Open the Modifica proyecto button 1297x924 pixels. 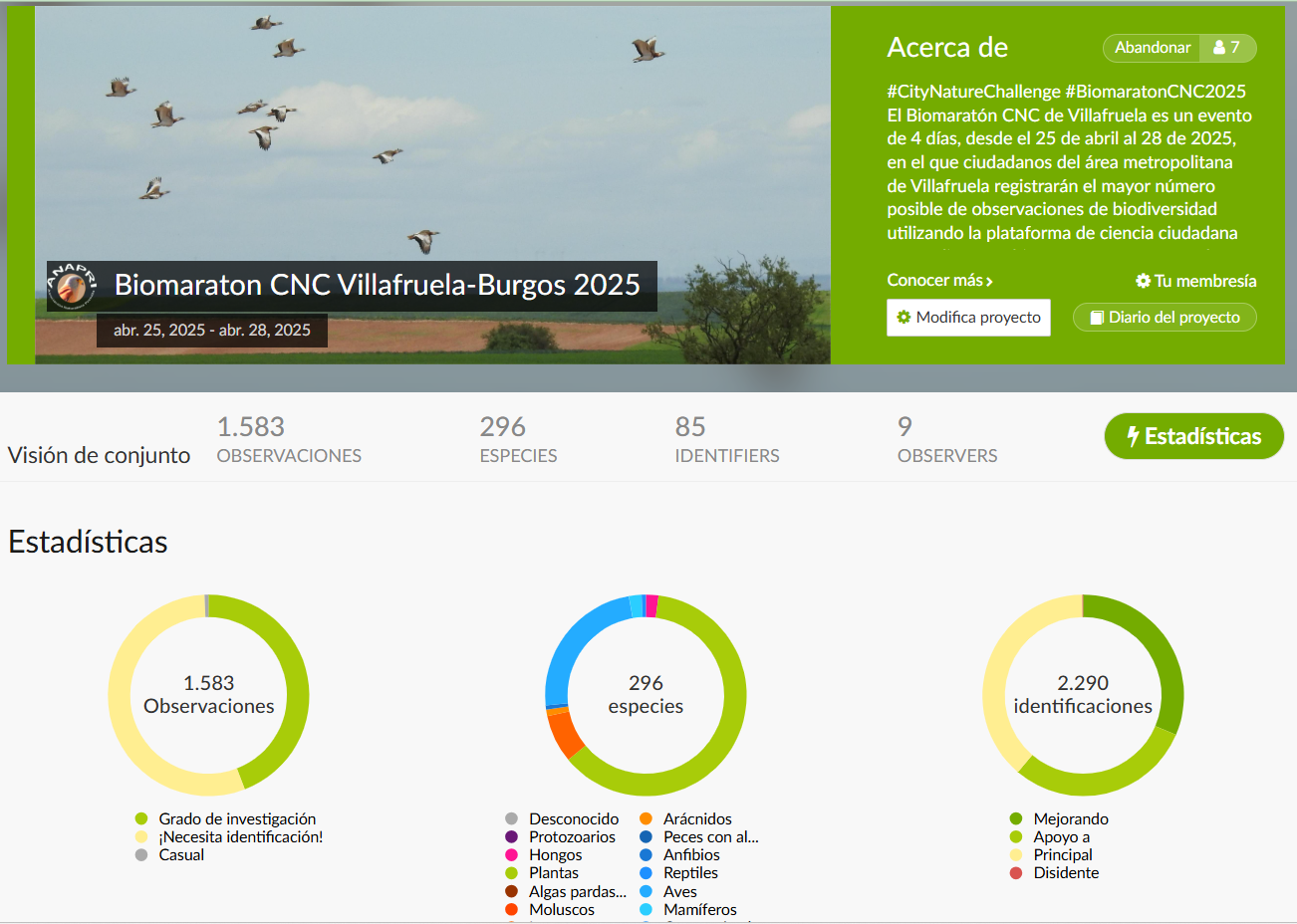(968, 318)
